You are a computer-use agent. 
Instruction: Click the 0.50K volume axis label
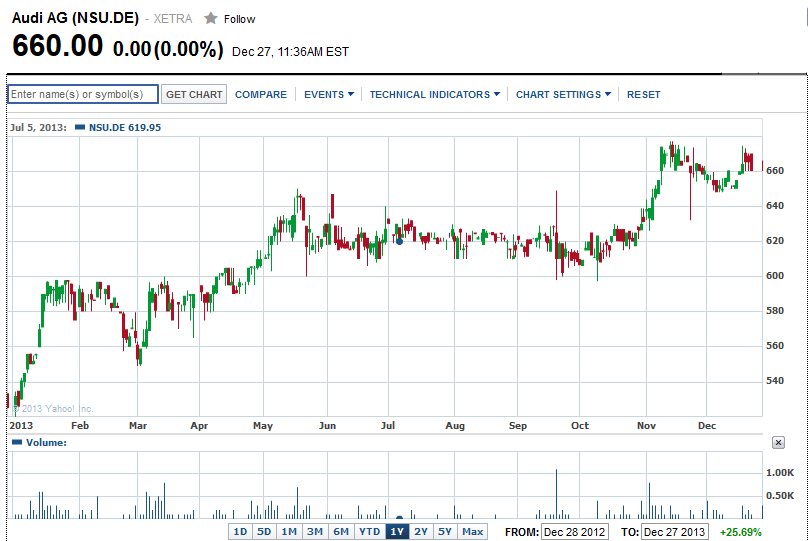(x=780, y=495)
